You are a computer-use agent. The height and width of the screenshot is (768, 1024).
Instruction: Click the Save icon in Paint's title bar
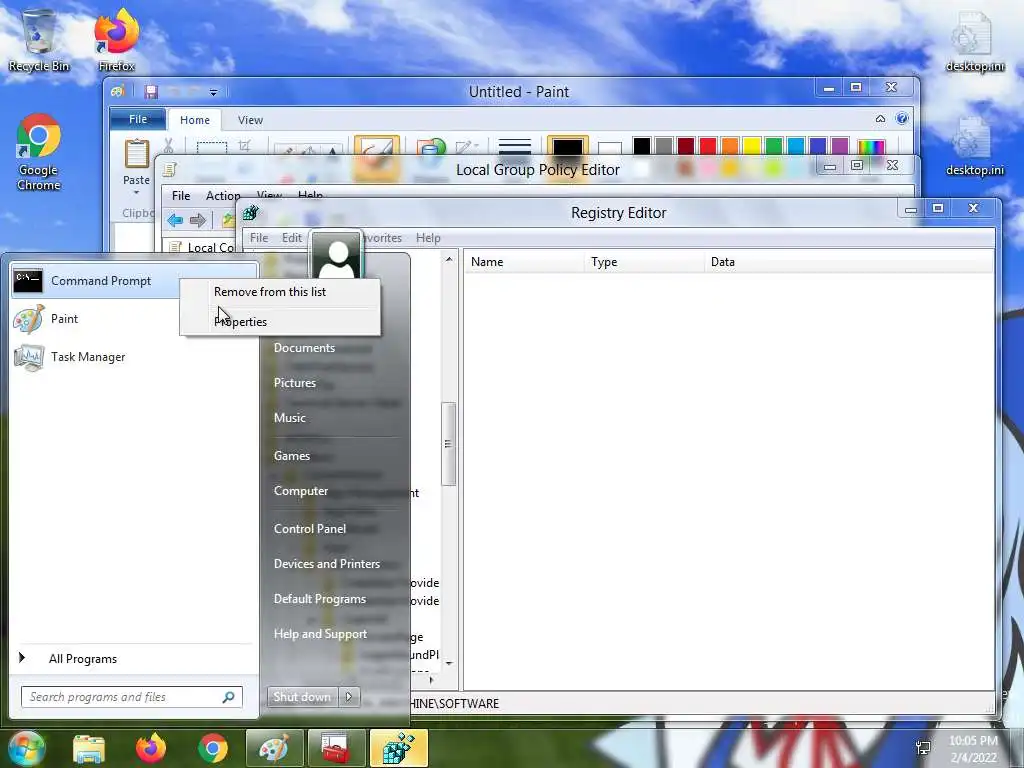click(x=151, y=91)
